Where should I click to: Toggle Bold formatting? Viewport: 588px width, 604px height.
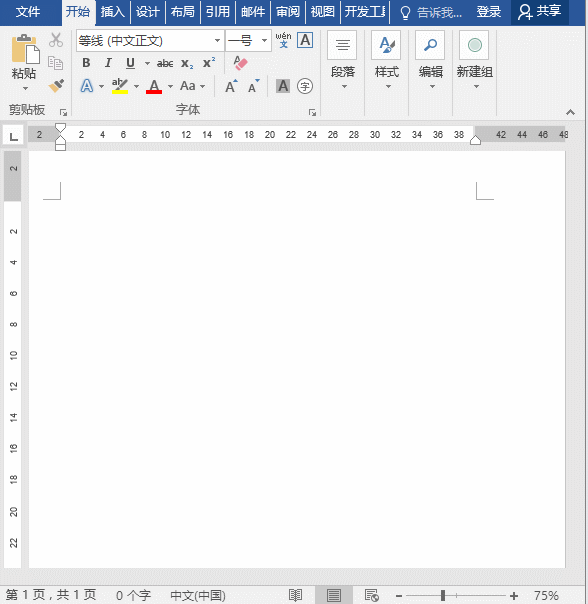(86, 63)
